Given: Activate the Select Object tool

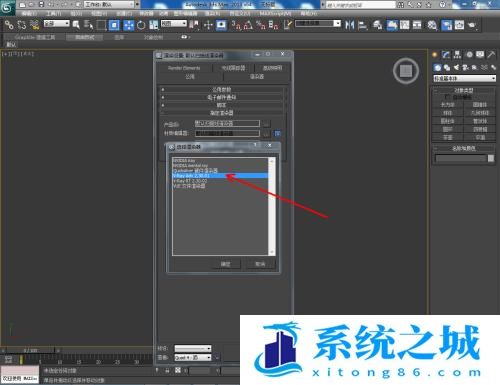Looking at the screenshot, I should [x=76, y=25].
